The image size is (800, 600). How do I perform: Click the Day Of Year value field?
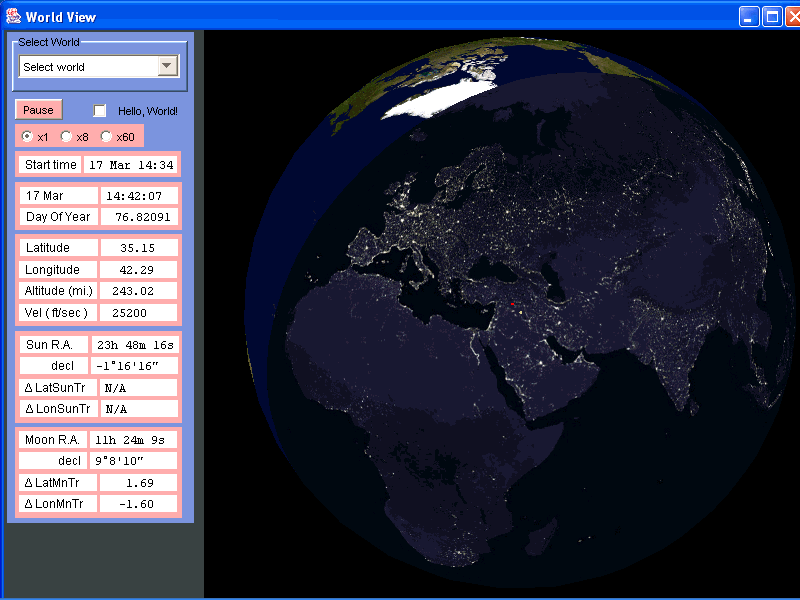(139, 217)
